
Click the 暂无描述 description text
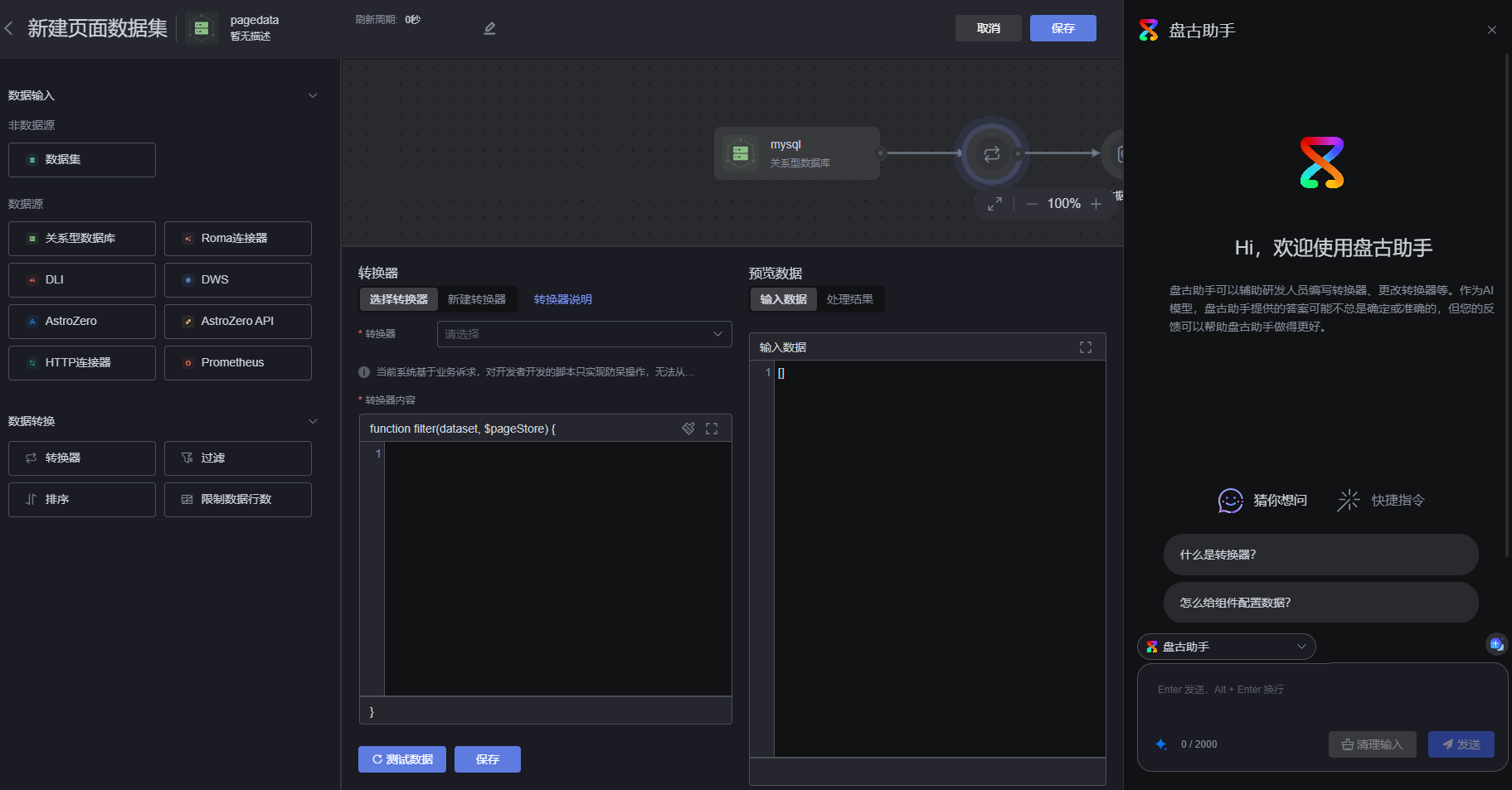point(250,36)
